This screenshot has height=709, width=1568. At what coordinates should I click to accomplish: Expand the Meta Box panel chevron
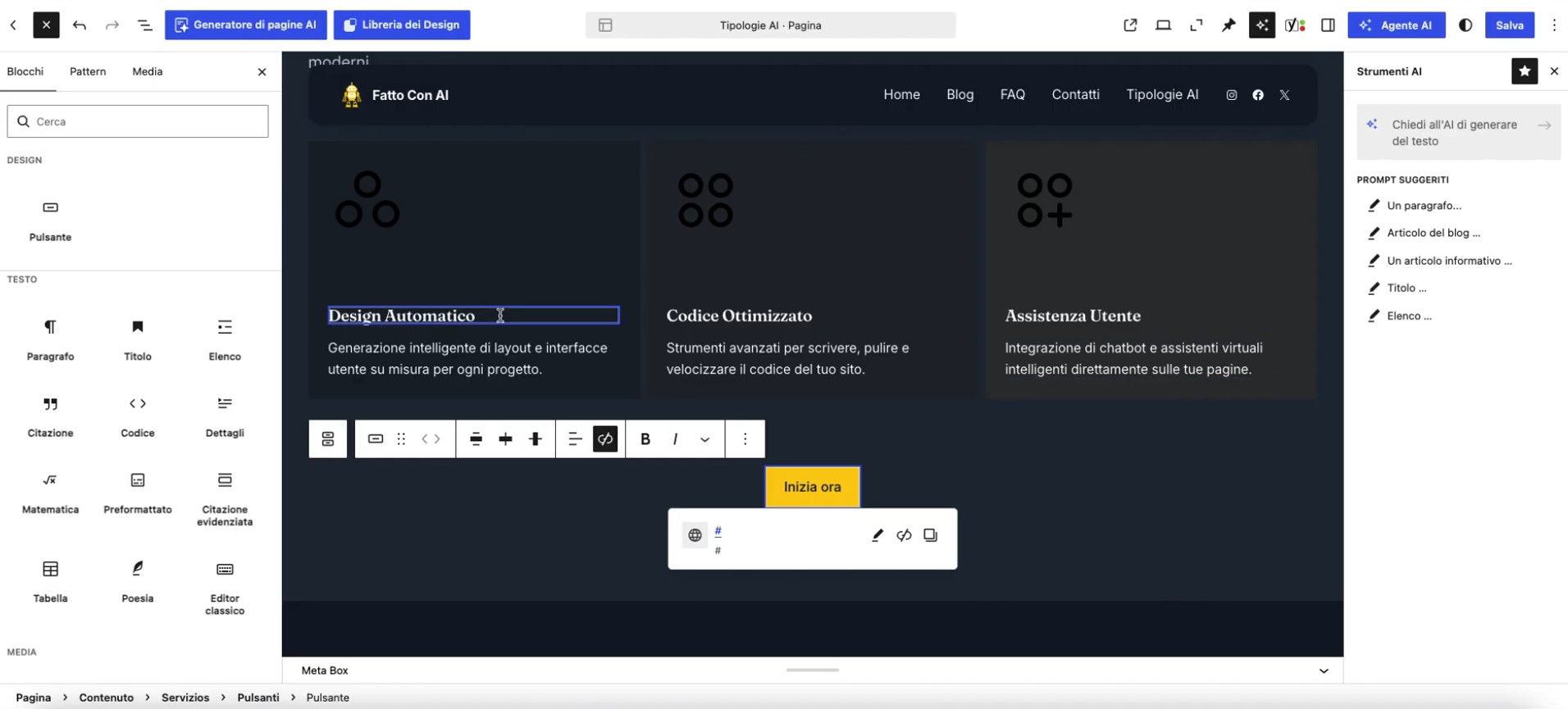[1324, 670]
